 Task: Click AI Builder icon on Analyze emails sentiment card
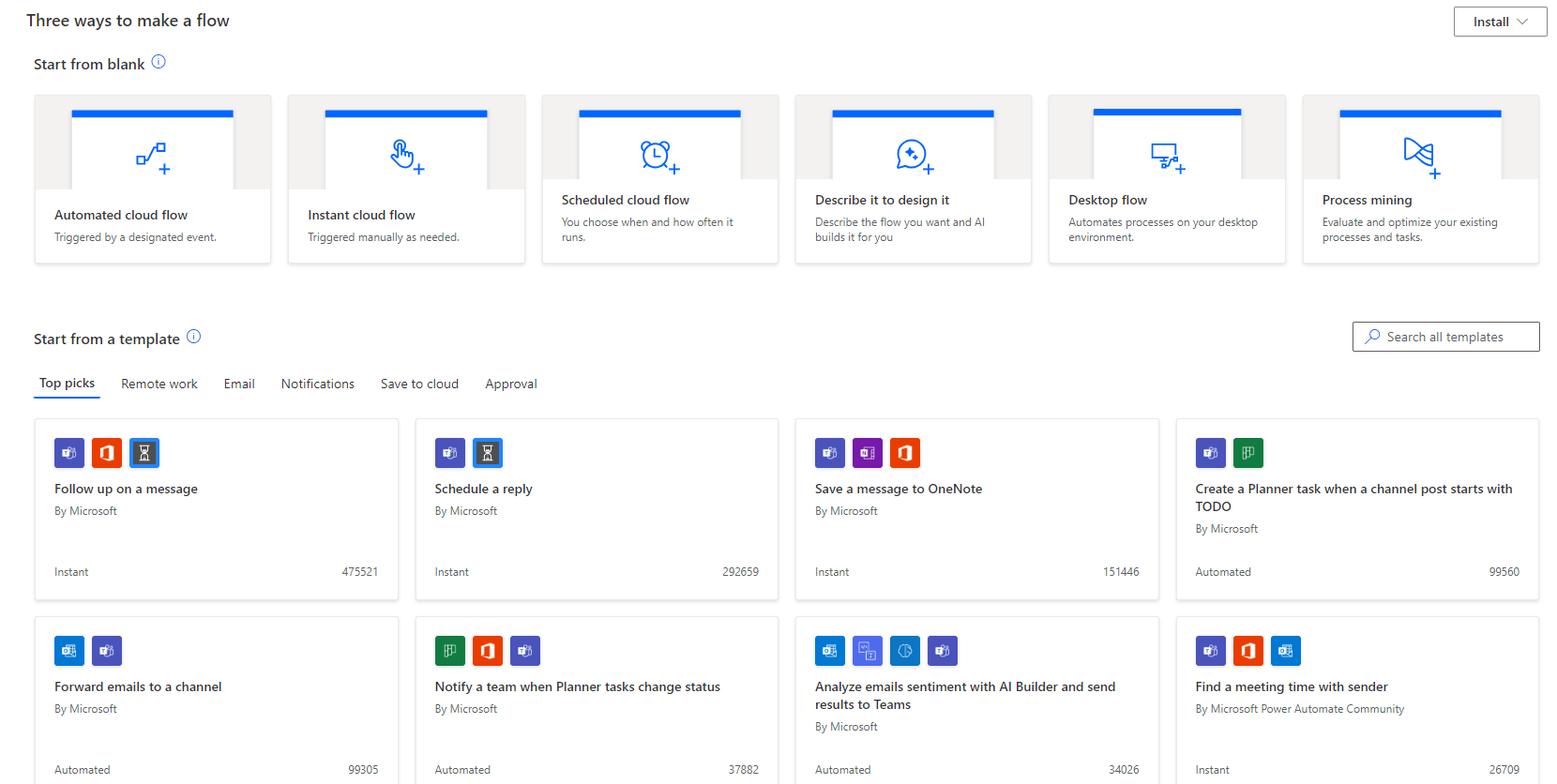(905, 651)
